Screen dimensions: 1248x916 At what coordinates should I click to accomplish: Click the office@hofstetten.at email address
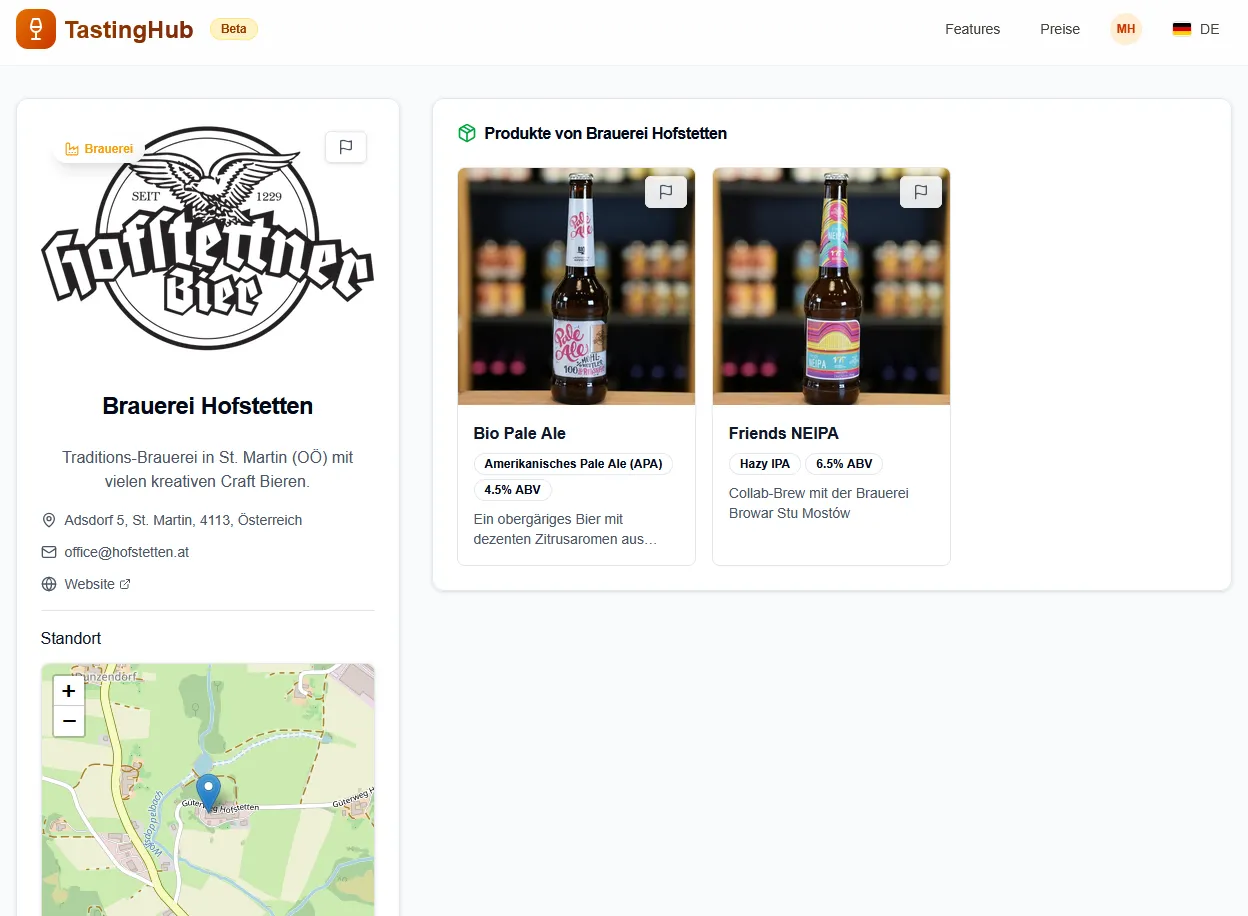tap(127, 552)
